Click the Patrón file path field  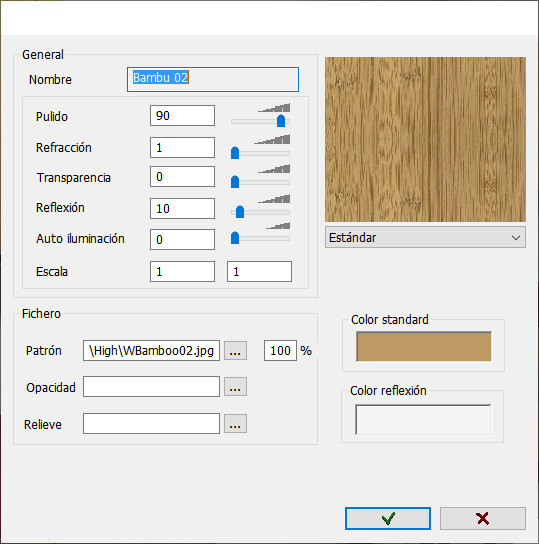[151, 350]
